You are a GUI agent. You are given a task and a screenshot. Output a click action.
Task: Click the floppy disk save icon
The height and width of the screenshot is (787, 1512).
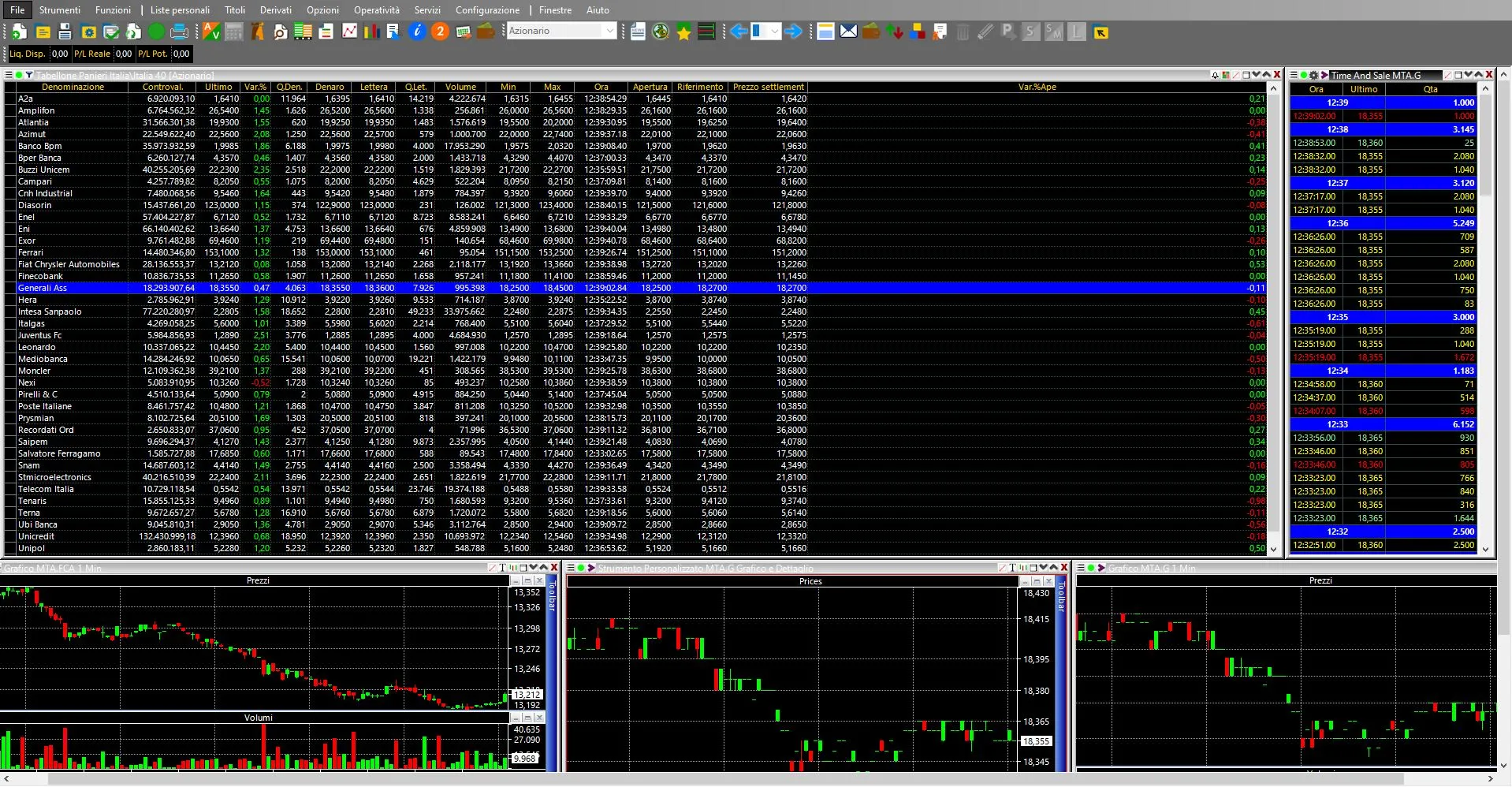(x=65, y=32)
